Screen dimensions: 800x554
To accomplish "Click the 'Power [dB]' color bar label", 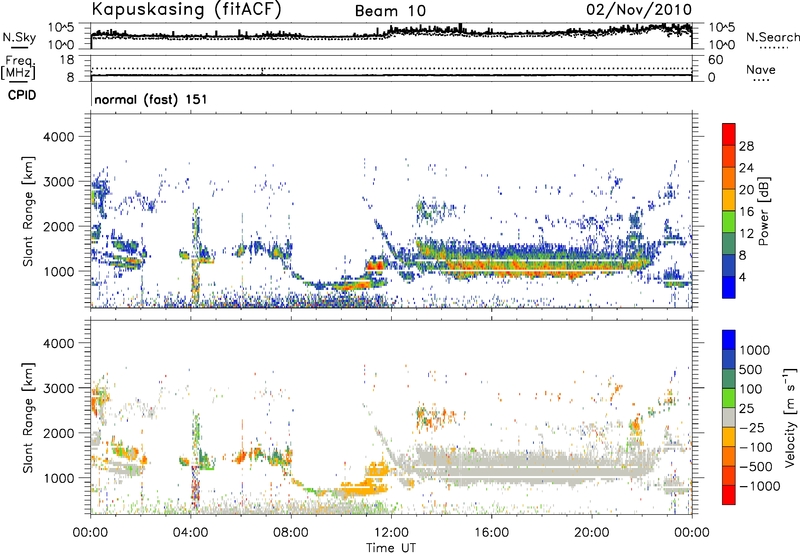I will pyautogui.click(x=763, y=211).
